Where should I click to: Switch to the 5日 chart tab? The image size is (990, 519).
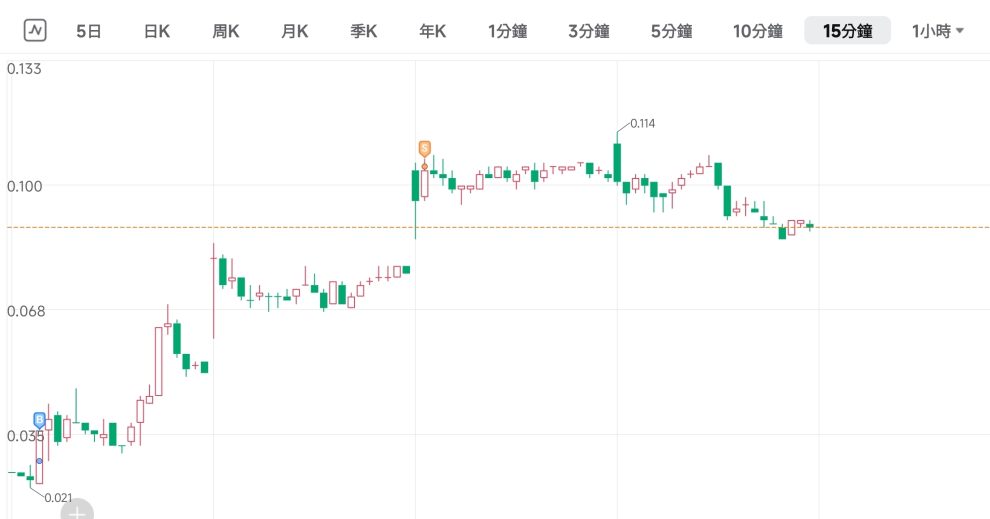(x=89, y=31)
